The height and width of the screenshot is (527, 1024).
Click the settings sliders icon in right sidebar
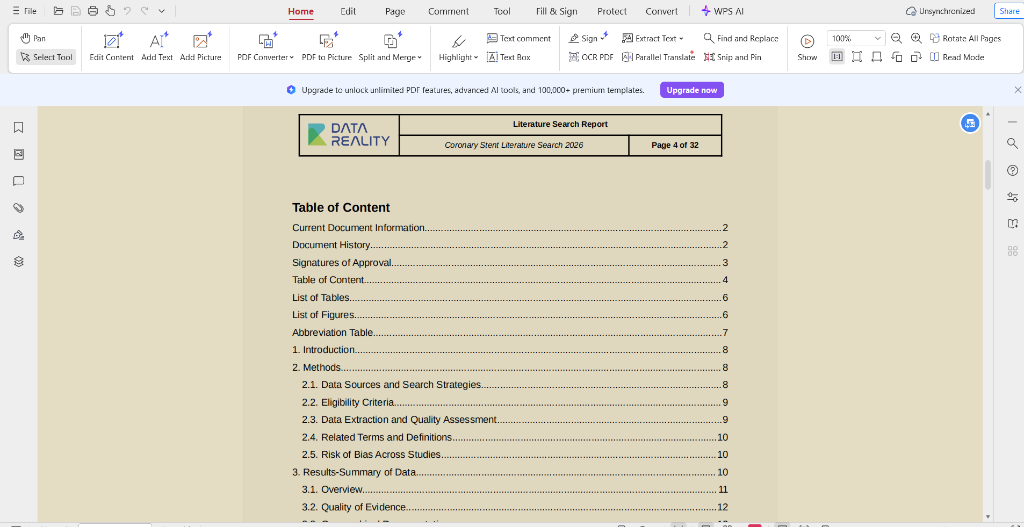tap(1012, 197)
